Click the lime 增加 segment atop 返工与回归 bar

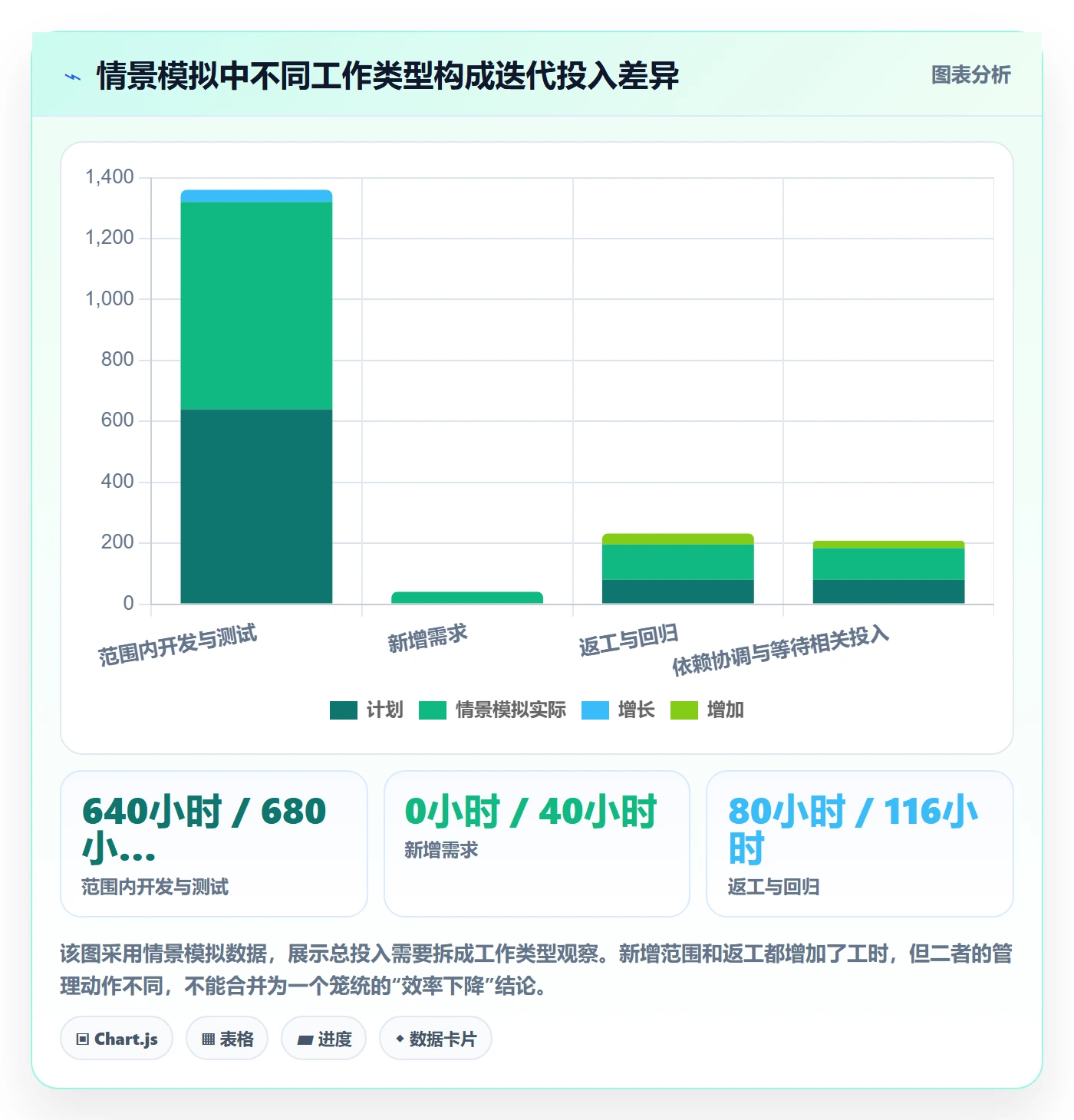click(678, 539)
